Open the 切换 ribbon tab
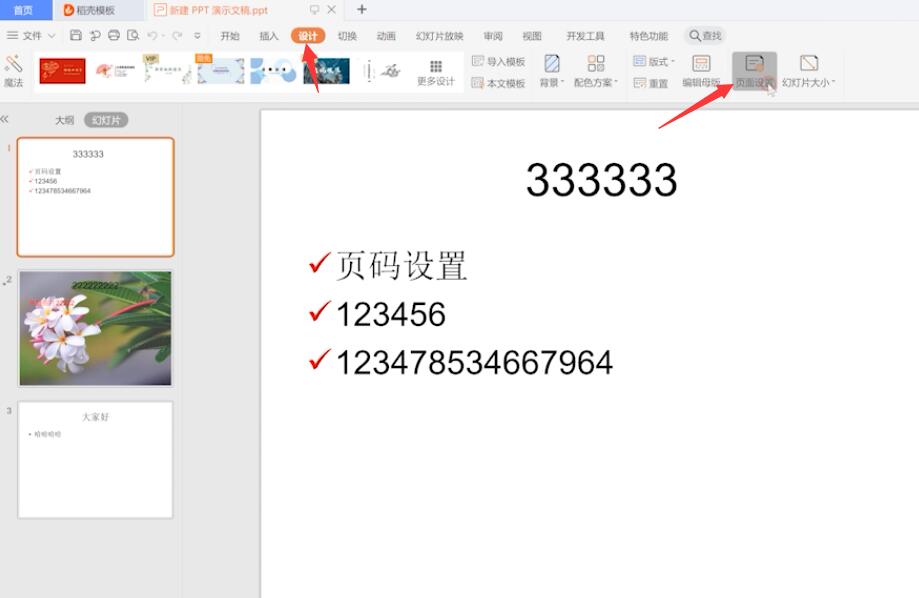 (x=347, y=36)
